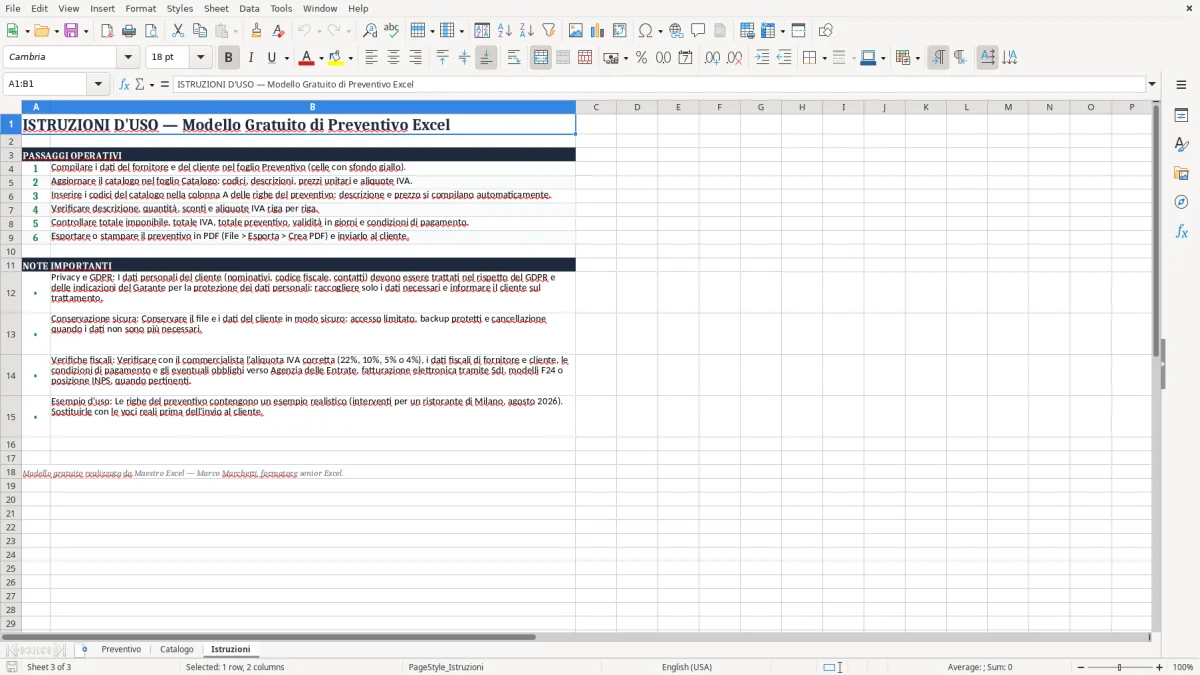This screenshot has height=675, width=1200.
Task: Toggle Right-To-Left paragraph direction
Action: click(960, 58)
